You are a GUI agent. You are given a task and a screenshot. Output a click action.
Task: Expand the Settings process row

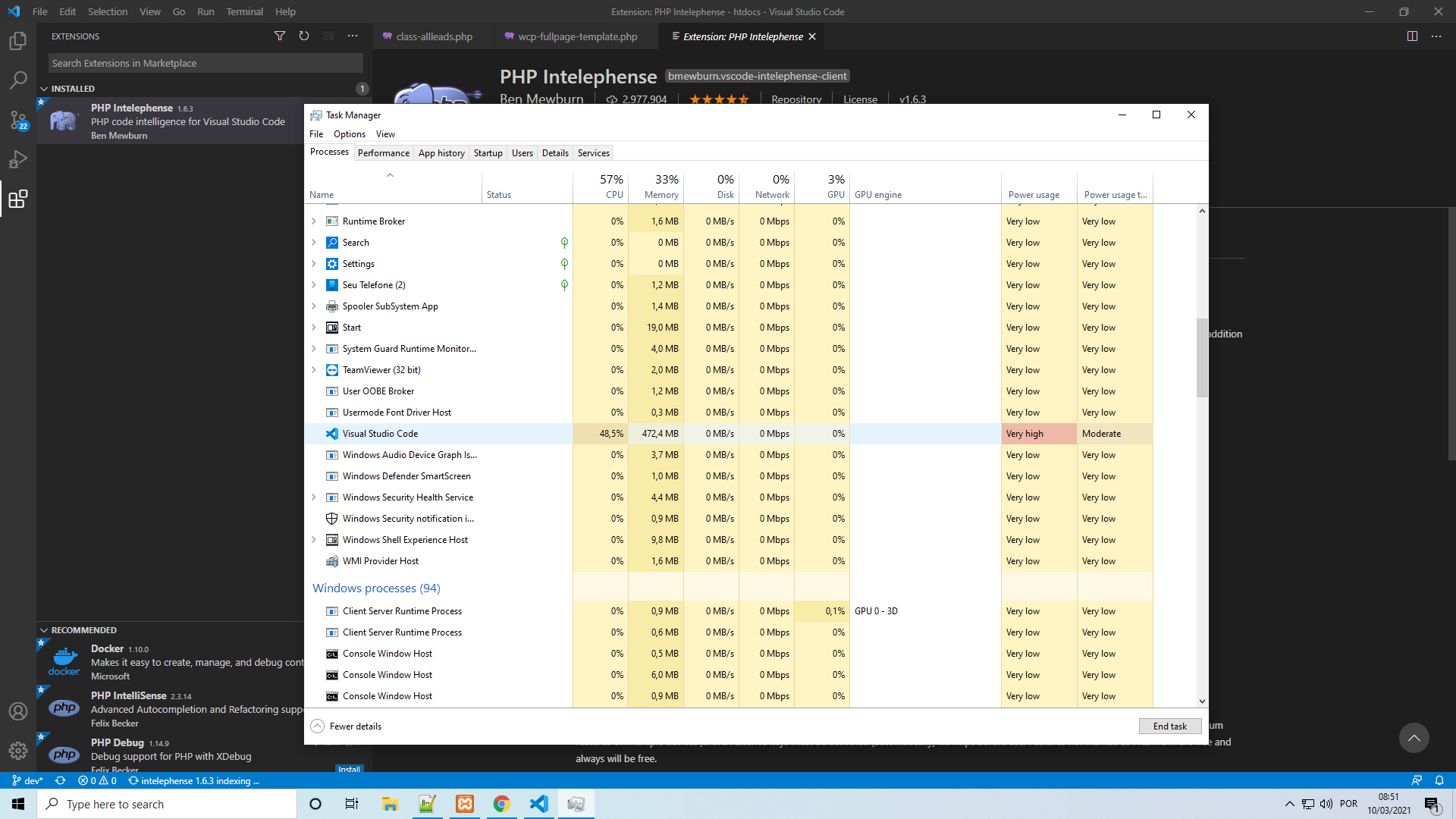[314, 264]
